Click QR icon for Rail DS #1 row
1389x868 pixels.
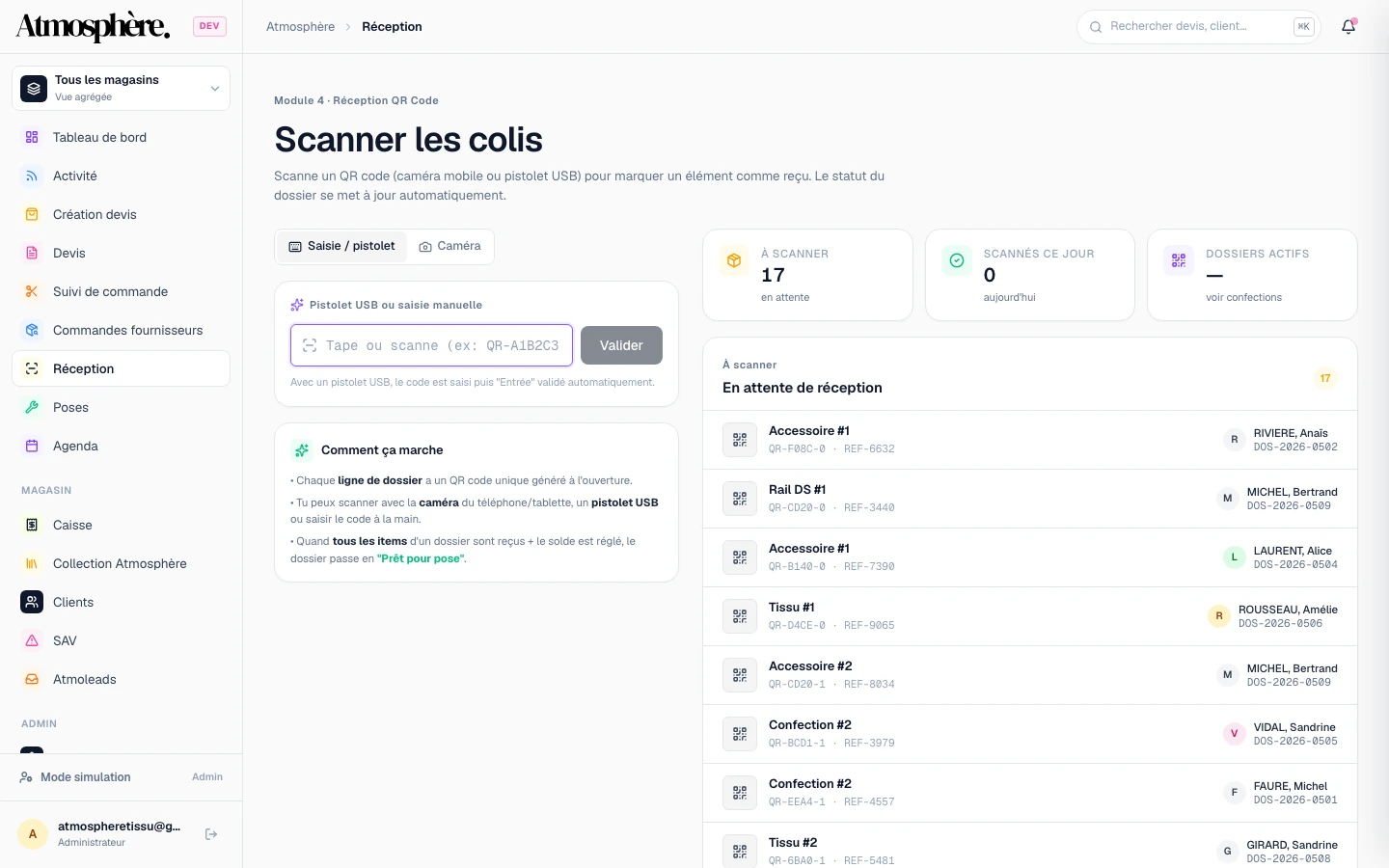(x=740, y=499)
